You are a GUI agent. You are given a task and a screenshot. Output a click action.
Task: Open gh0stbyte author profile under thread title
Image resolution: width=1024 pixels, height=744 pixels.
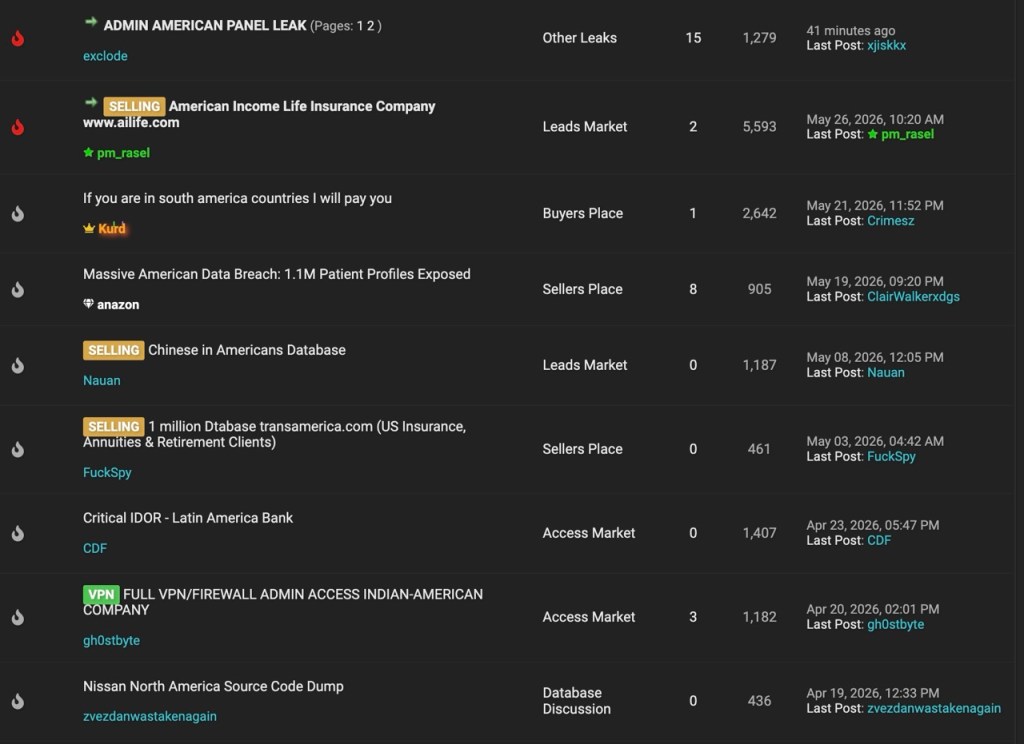click(x=111, y=640)
